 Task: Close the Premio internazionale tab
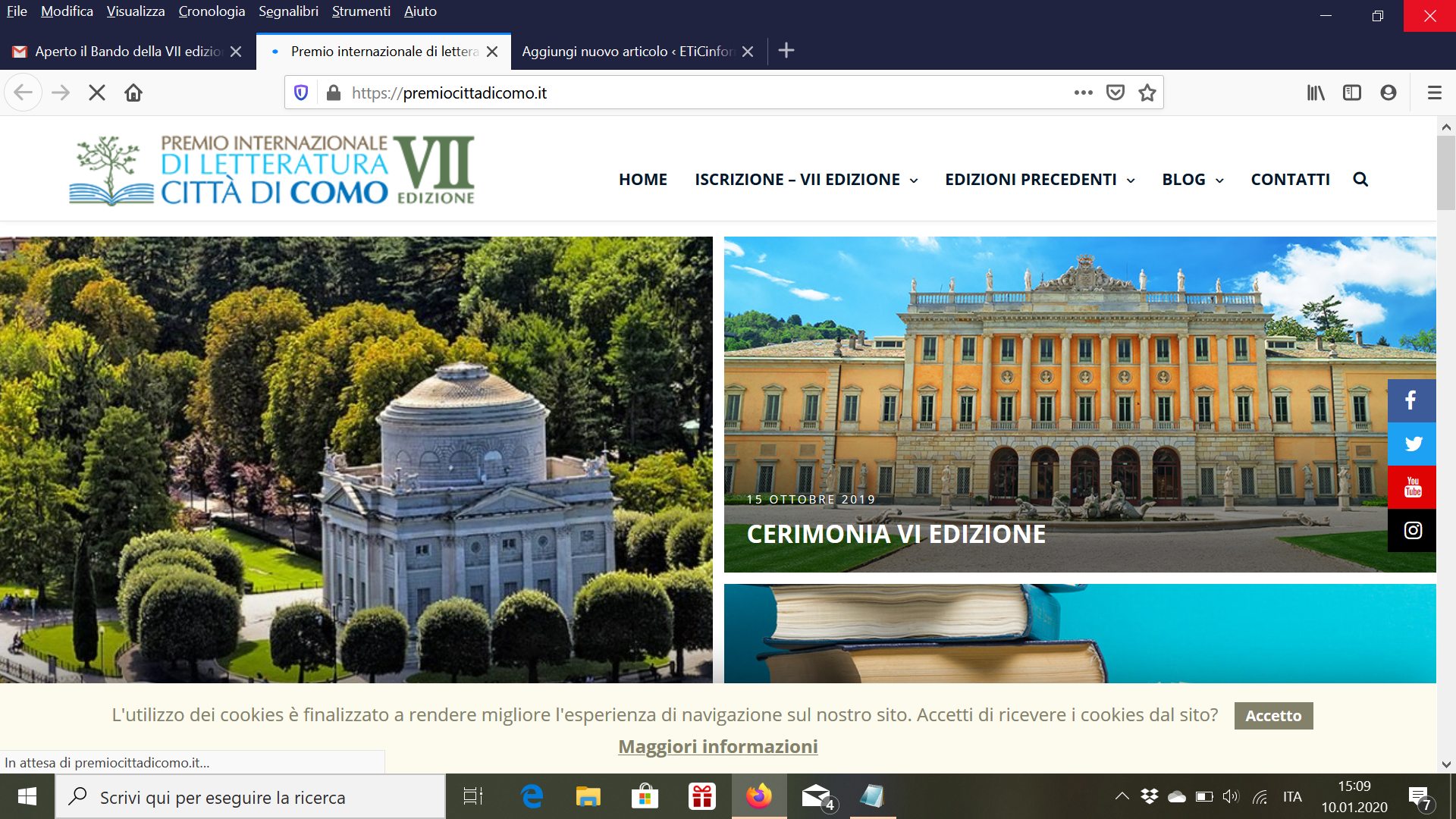coord(492,51)
